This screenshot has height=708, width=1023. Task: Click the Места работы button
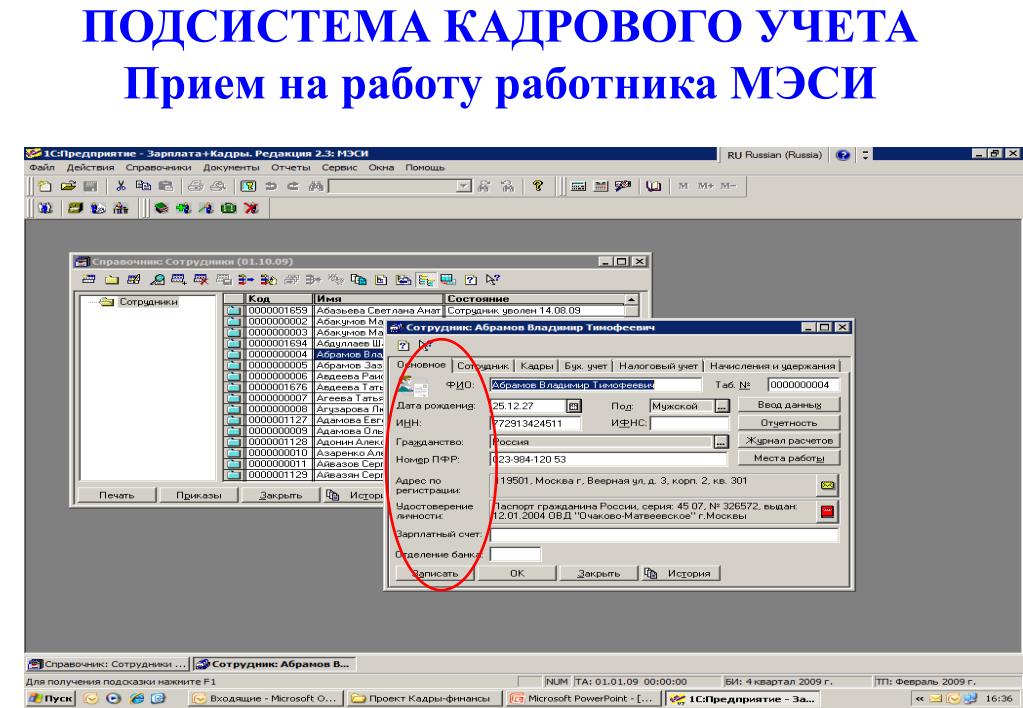[x=789, y=458]
